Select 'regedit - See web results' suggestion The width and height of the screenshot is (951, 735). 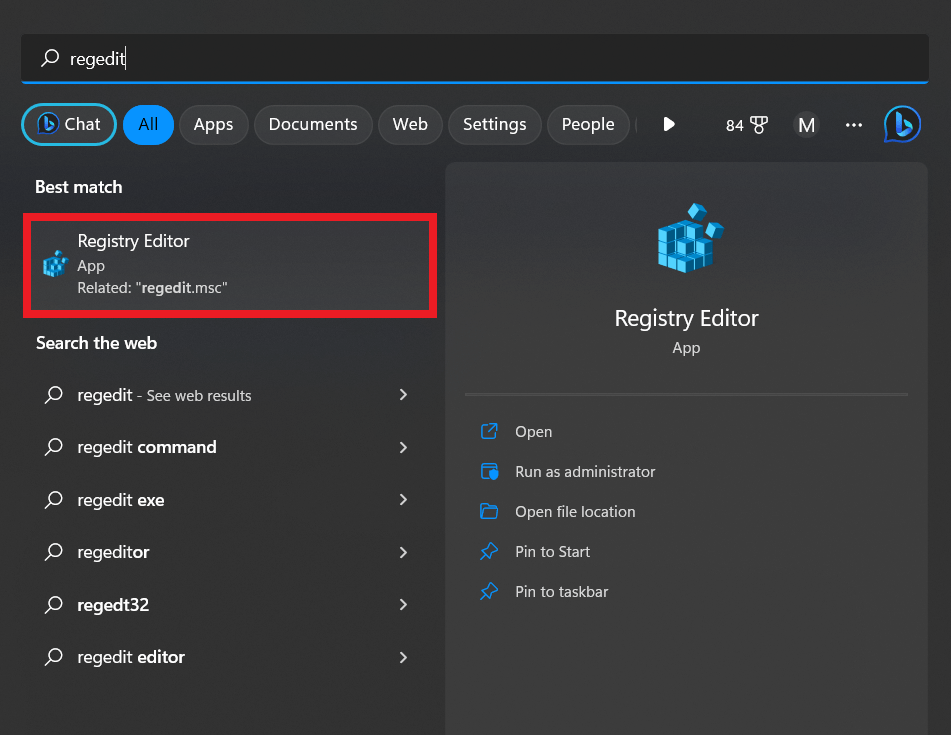coord(226,395)
